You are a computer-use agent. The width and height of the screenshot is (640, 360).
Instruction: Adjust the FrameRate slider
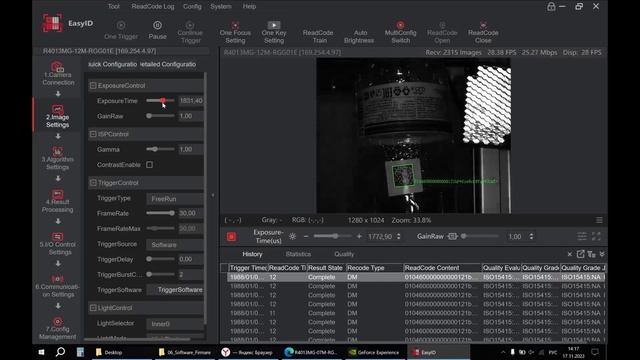pos(160,213)
